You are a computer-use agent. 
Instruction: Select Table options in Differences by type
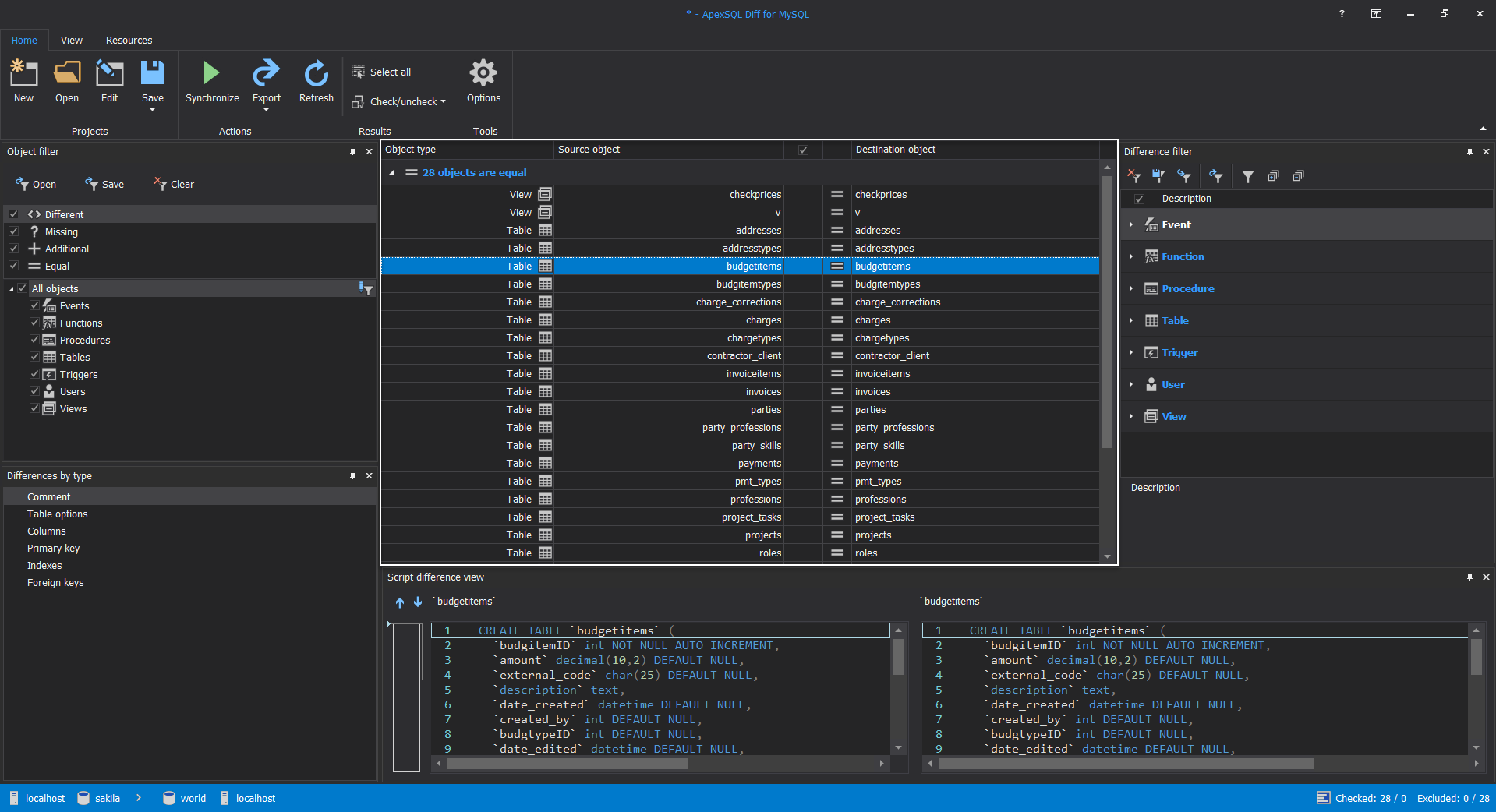point(189,514)
